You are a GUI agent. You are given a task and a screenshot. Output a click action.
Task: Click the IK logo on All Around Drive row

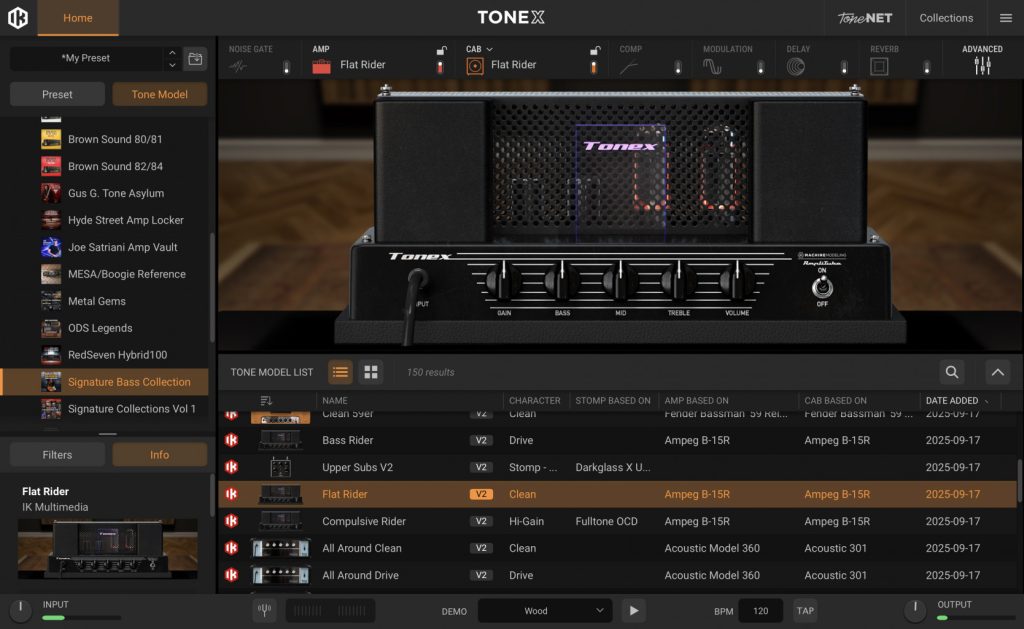pos(231,575)
